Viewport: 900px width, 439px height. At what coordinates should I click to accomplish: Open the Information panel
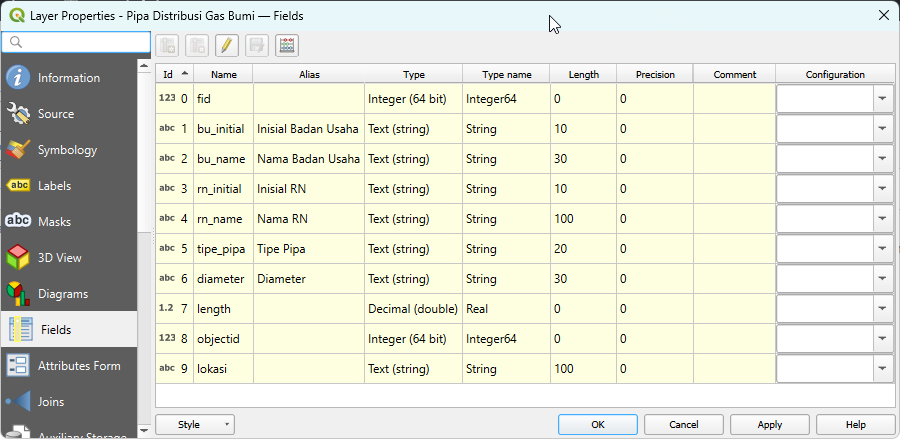(x=68, y=78)
